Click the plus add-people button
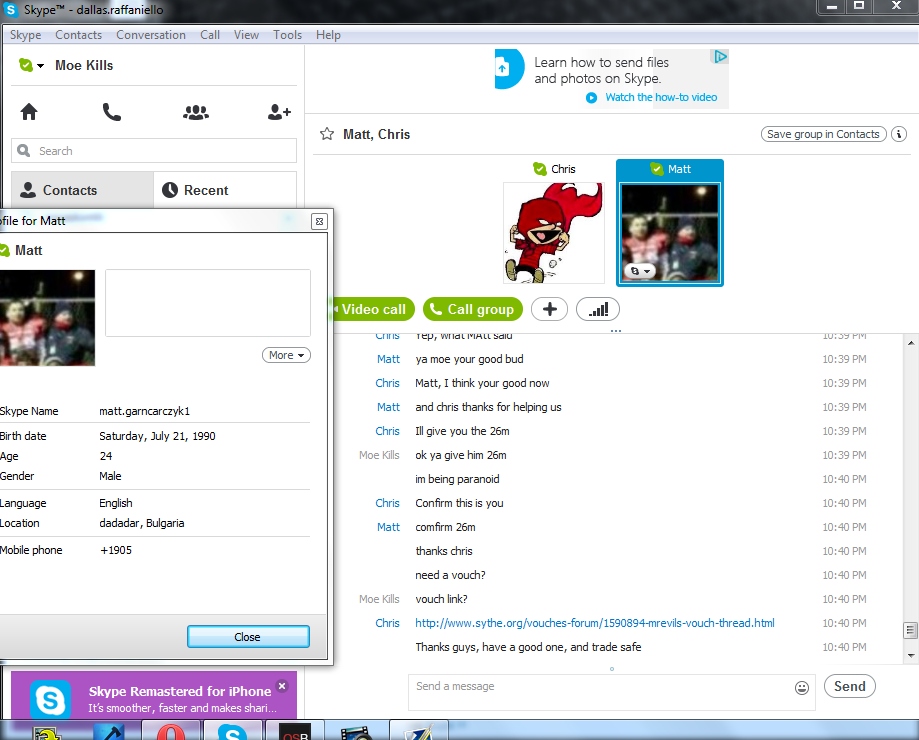The height and width of the screenshot is (740, 919). (x=549, y=309)
